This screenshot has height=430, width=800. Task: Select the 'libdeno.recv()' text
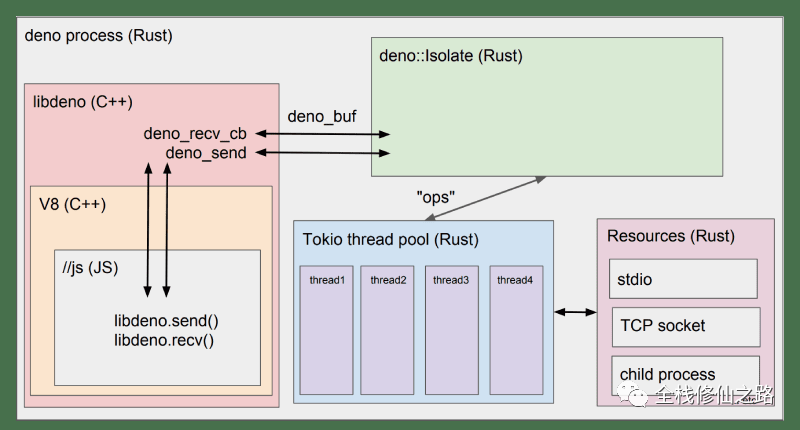point(164,340)
